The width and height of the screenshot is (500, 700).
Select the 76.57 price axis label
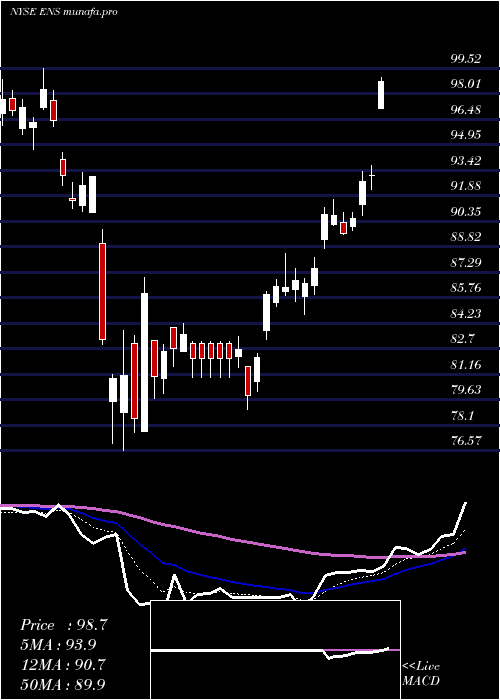point(466,442)
